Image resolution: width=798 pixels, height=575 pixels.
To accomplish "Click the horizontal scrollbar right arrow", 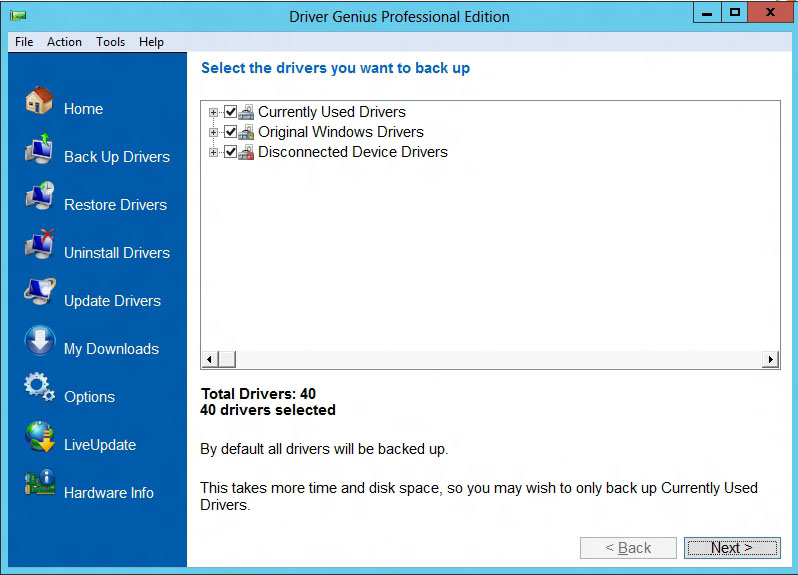I will coord(771,359).
